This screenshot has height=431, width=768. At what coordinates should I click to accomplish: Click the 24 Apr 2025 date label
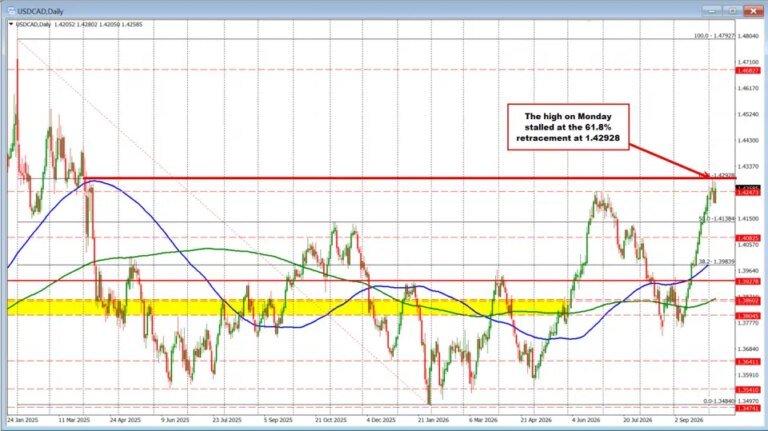(125, 420)
